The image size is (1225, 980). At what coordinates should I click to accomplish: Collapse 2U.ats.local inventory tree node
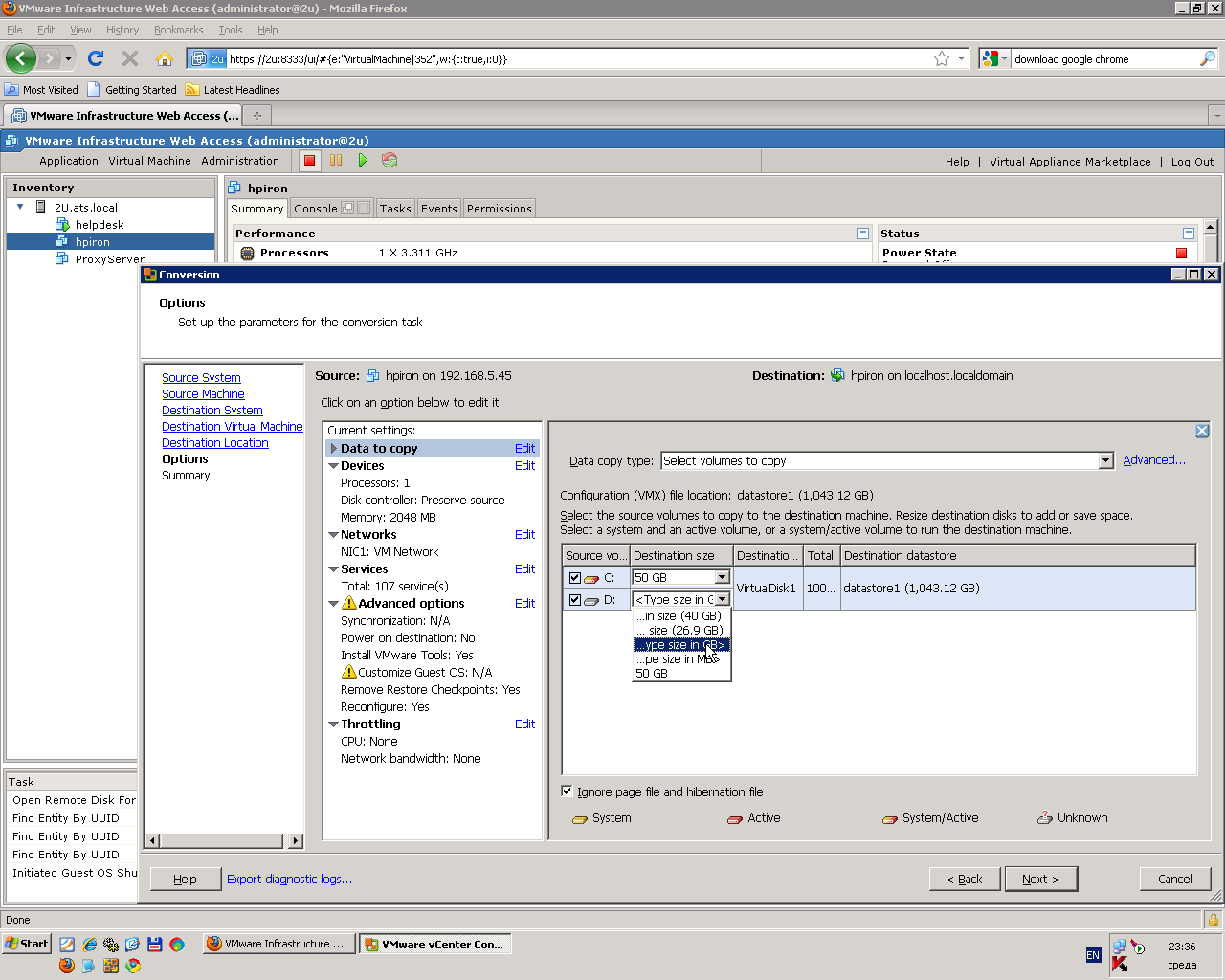coord(20,207)
